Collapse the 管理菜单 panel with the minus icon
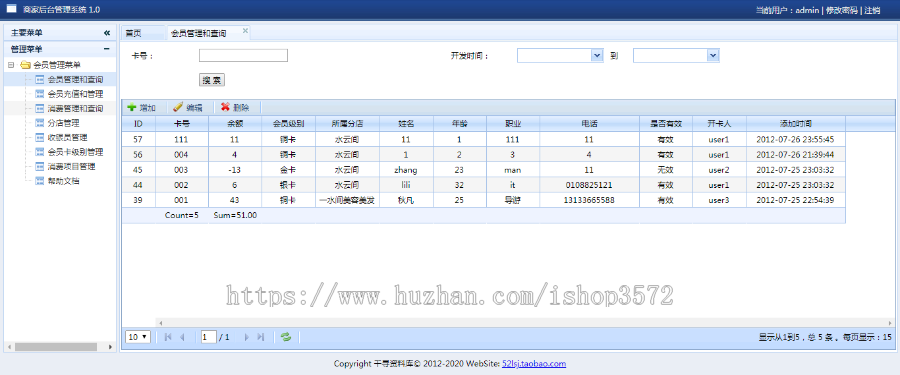 (107, 49)
